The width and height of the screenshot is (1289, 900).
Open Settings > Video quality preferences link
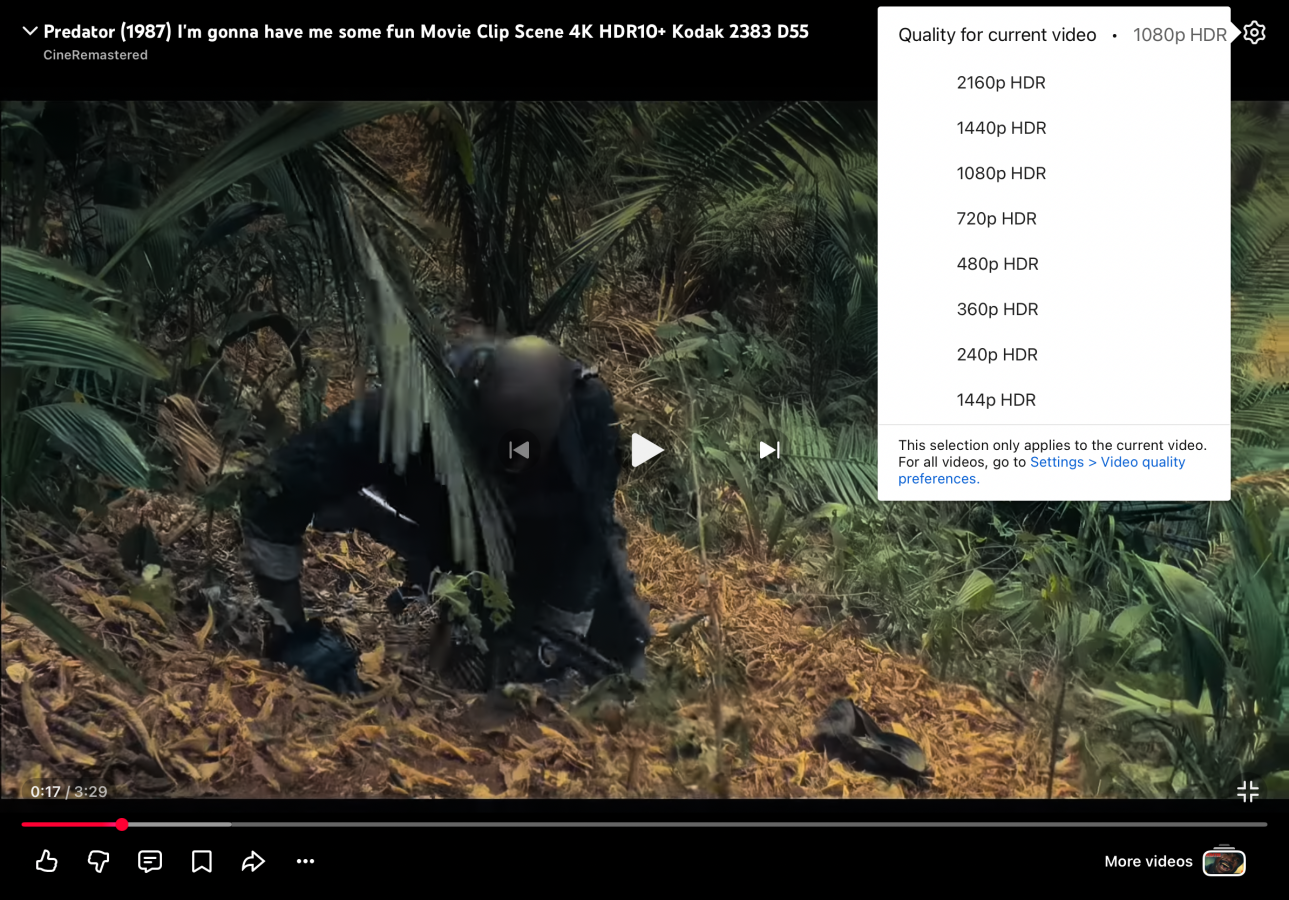[1107, 462]
